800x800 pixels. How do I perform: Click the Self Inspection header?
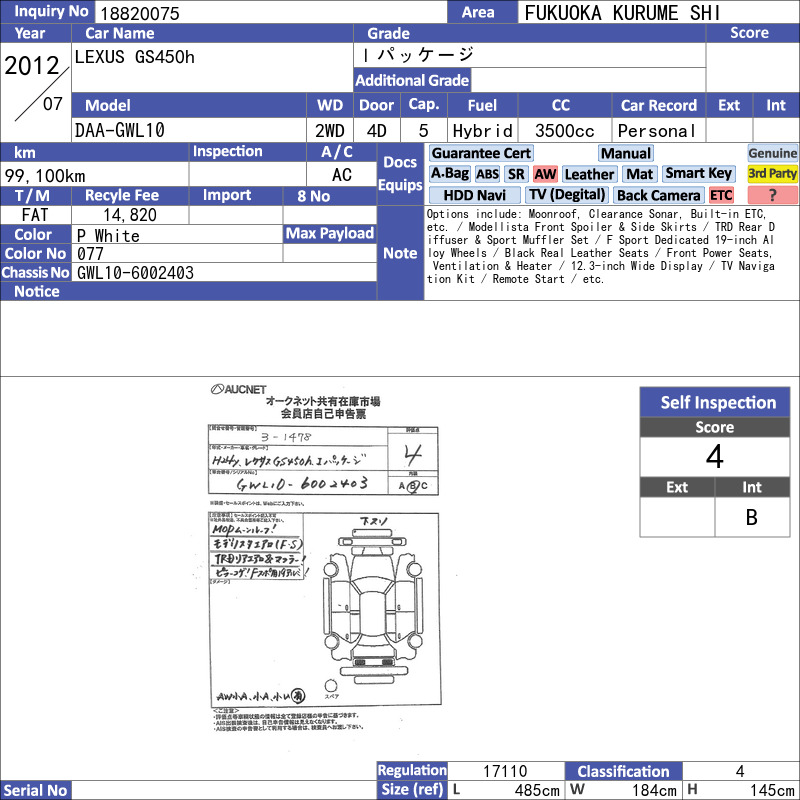pos(715,402)
